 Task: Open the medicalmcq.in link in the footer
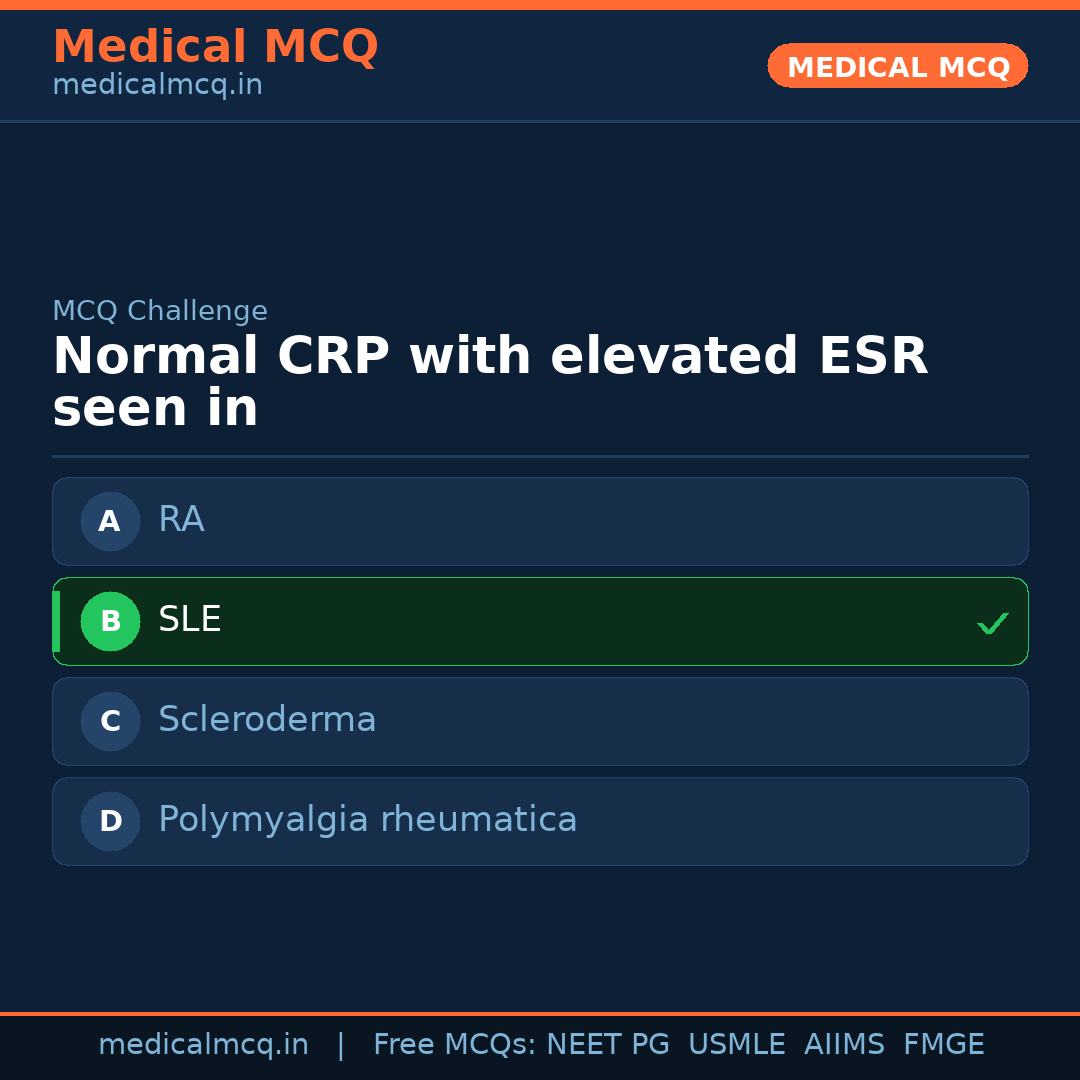(203, 1045)
